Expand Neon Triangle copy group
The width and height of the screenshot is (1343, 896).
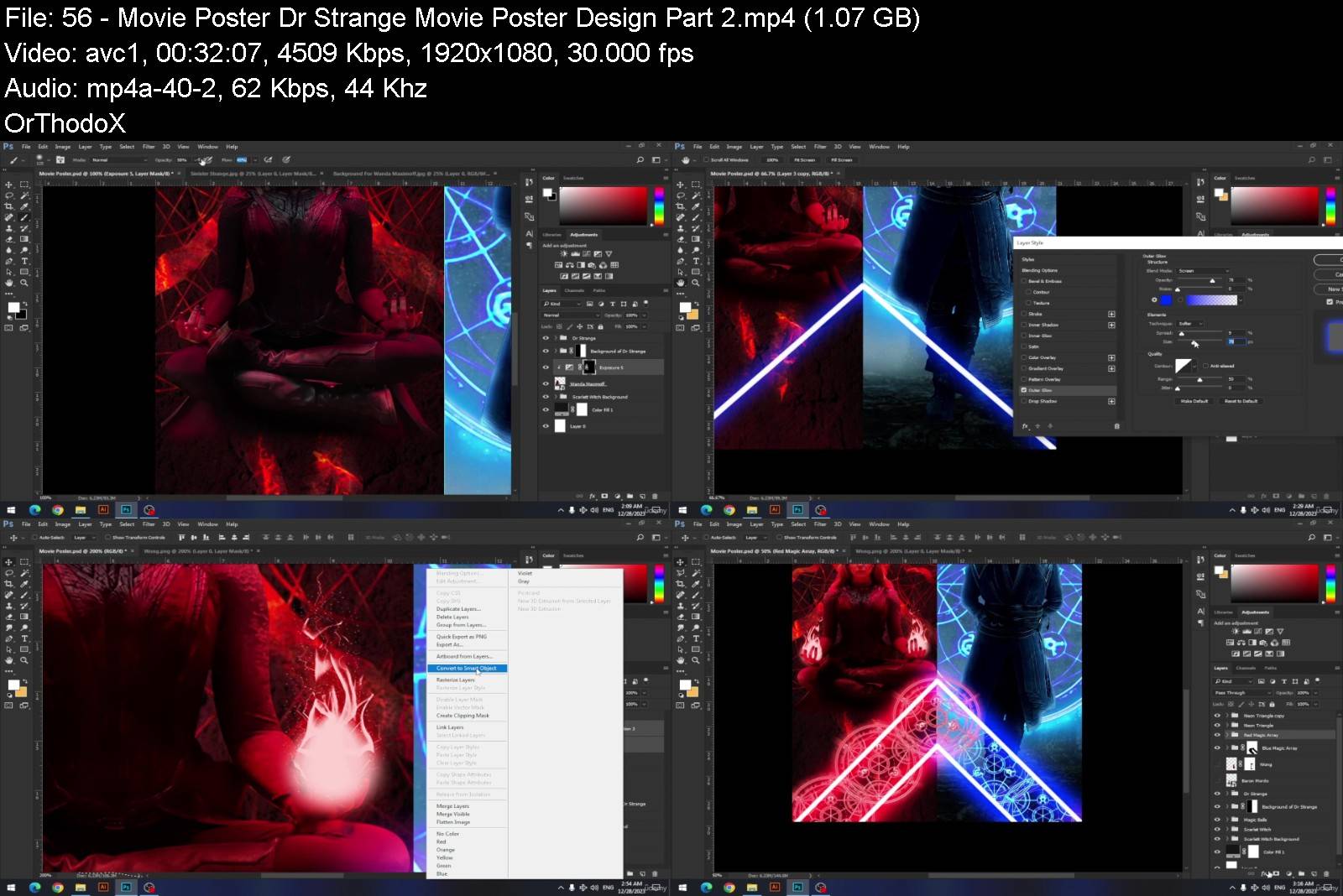click(x=1226, y=716)
